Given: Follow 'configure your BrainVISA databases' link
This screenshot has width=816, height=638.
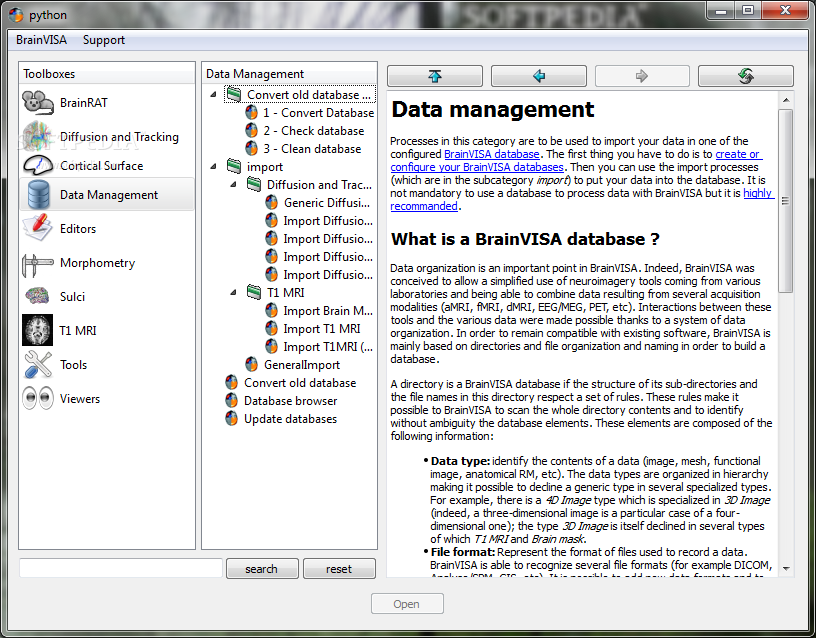Looking at the screenshot, I should pos(477,167).
